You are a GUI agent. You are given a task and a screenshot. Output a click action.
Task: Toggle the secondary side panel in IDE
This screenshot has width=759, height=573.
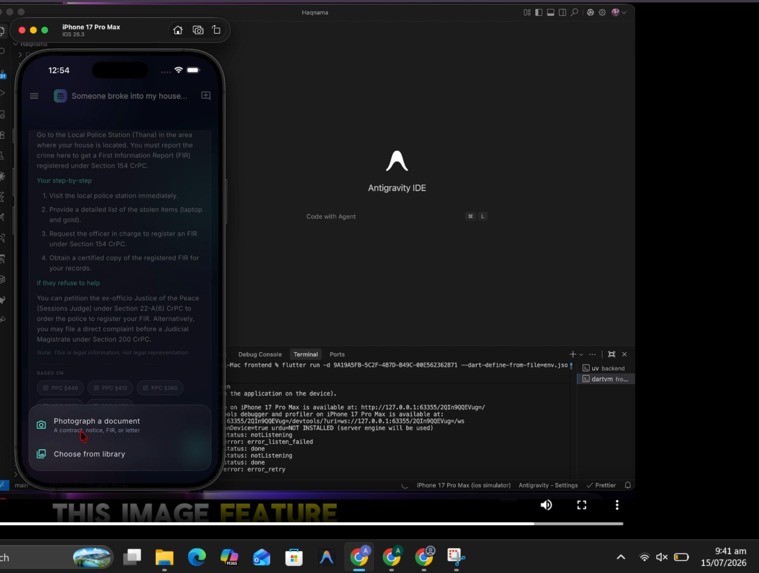562,13
